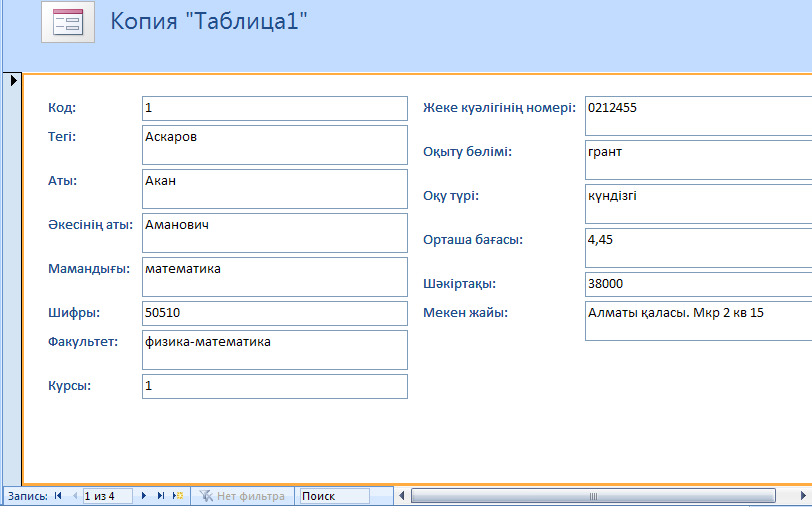Click the 'Нет фильтра' filter button
Viewport: 812px width, 507px height.
tap(242, 496)
